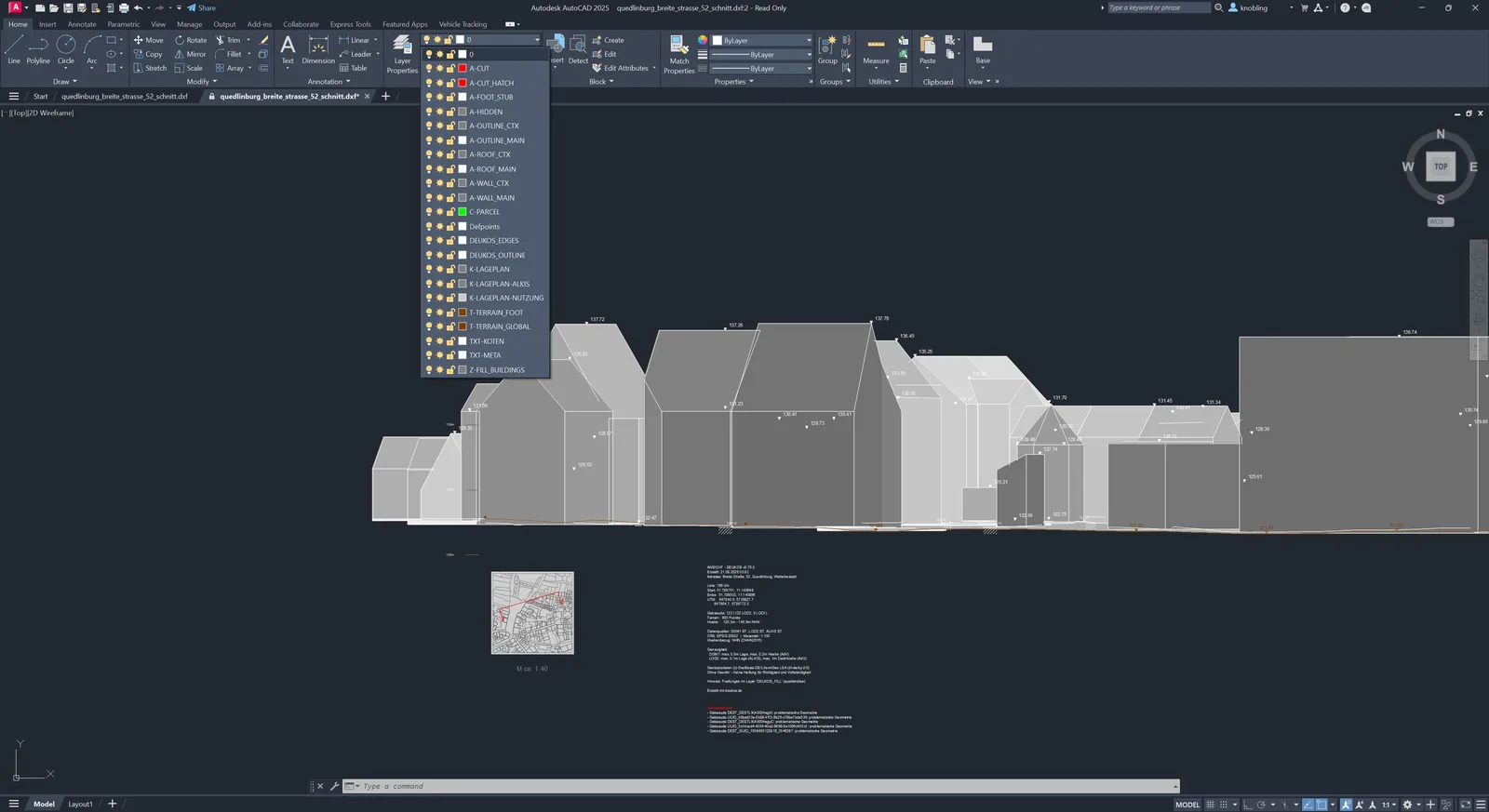Activate the Scale command
Screen dimensions: 1489x812
(189, 68)
